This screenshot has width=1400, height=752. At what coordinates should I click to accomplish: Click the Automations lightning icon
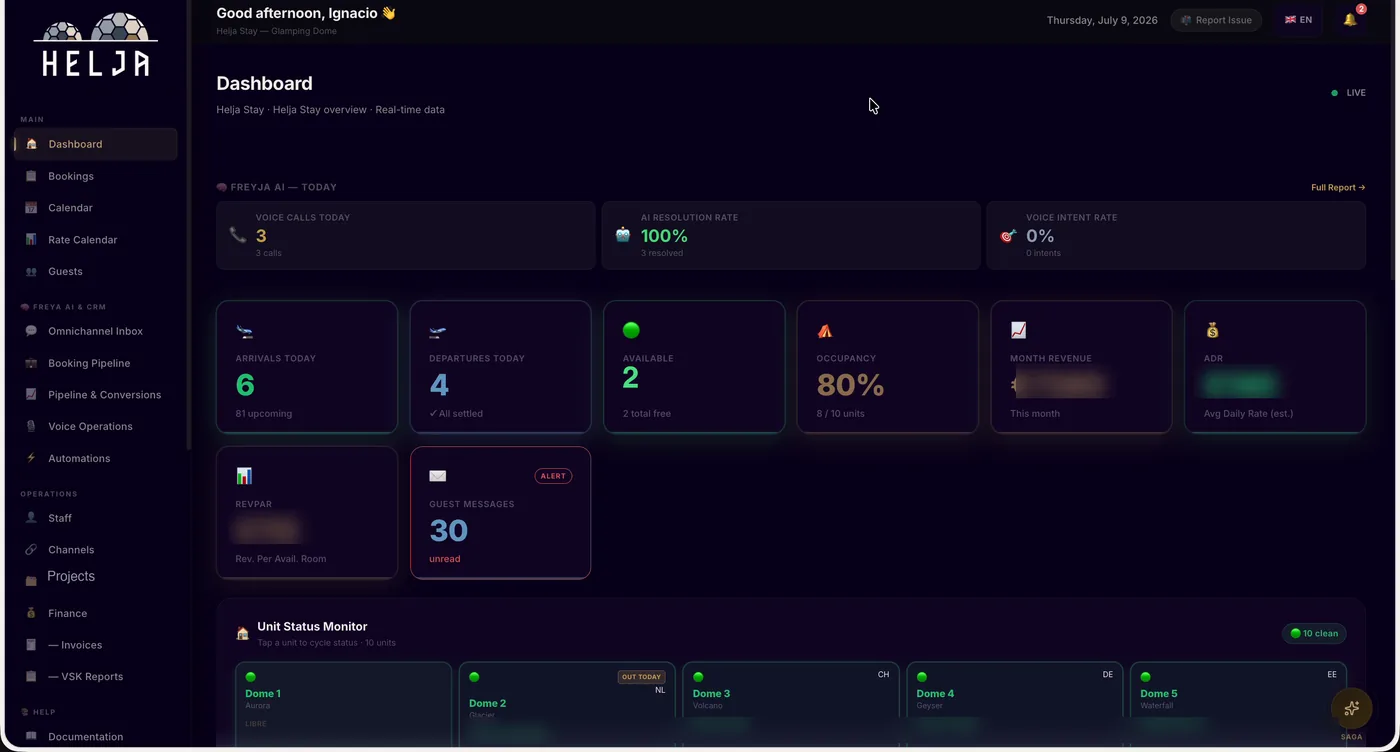pyautogui.click(x=31, y=458)
